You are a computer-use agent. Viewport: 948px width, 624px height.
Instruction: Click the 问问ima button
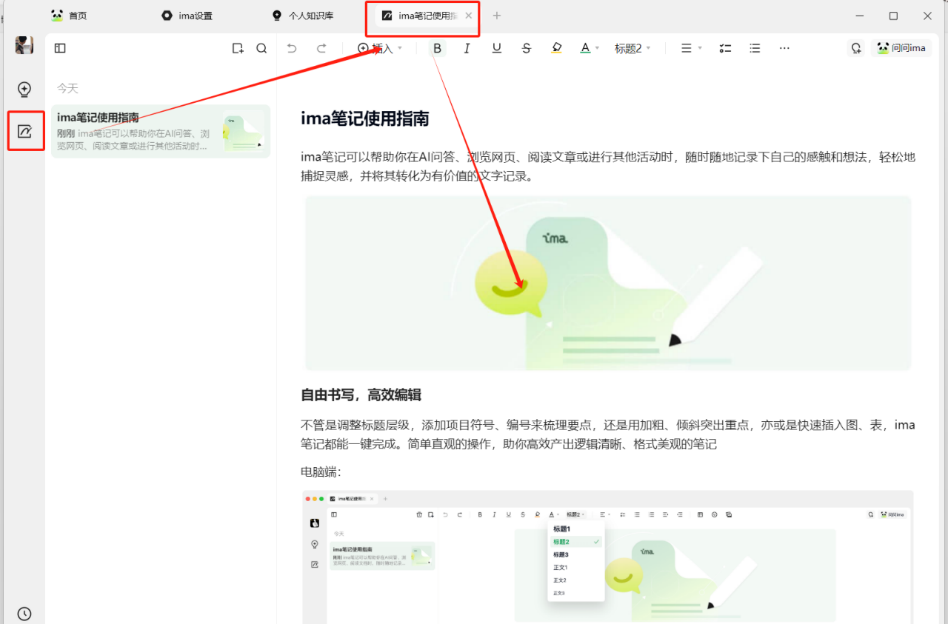point(901,48)
